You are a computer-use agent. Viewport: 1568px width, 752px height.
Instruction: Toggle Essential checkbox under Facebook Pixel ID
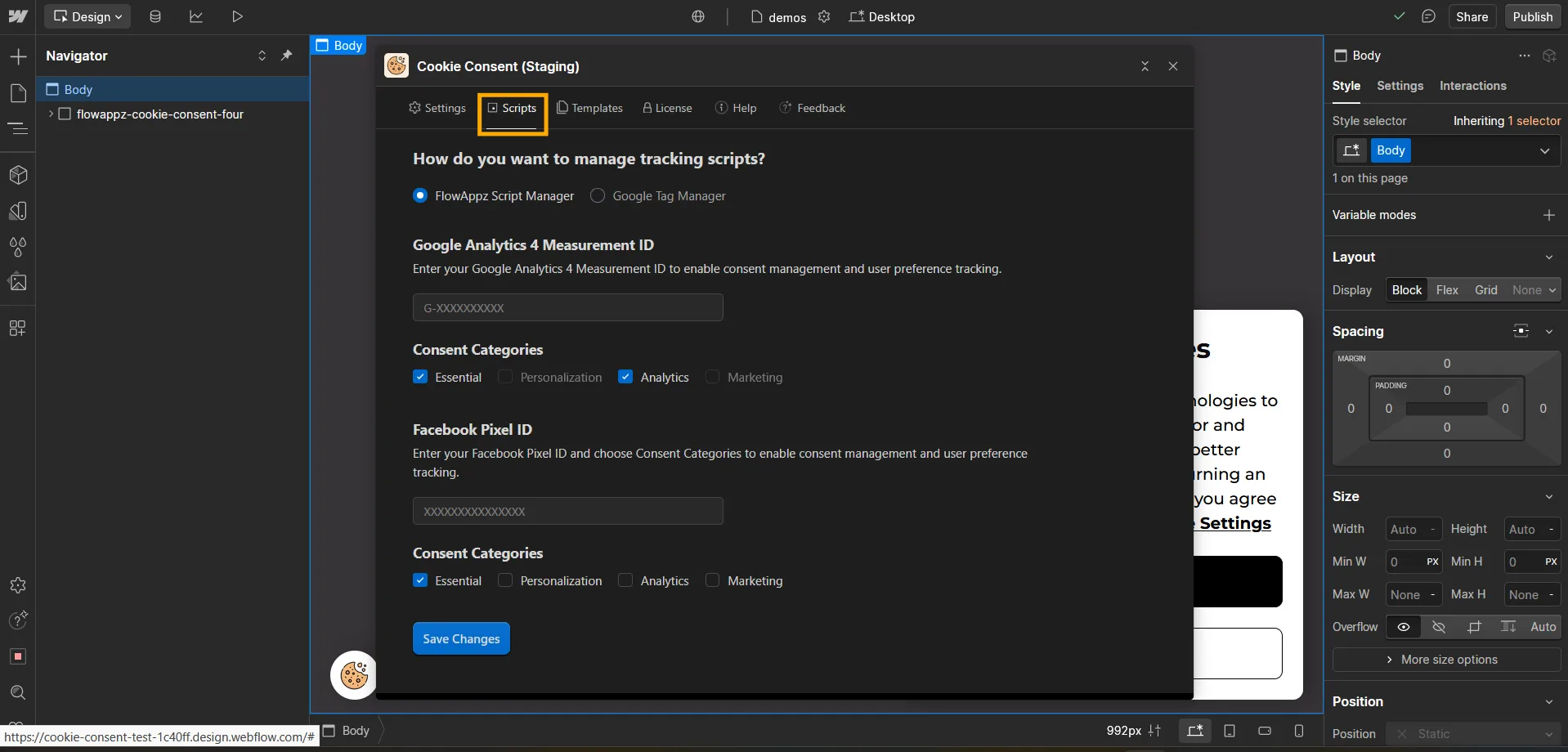420,580
